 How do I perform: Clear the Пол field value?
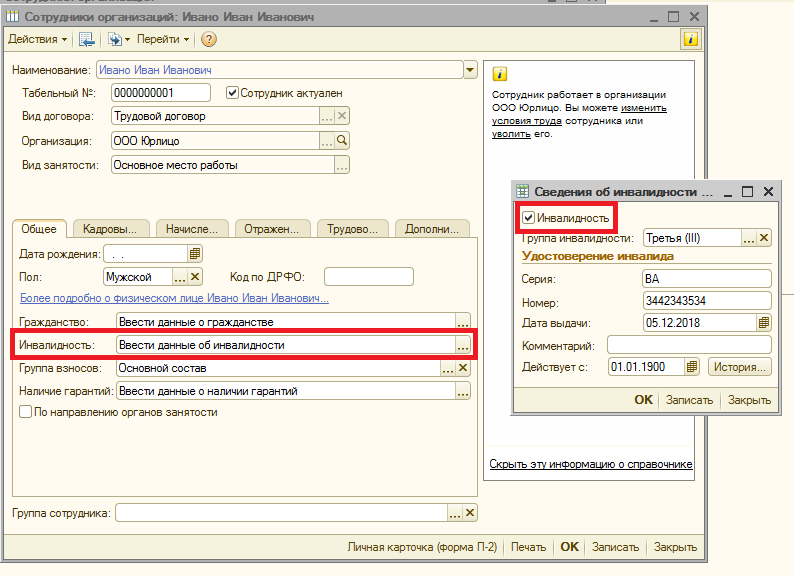click(x=195, y=277)
